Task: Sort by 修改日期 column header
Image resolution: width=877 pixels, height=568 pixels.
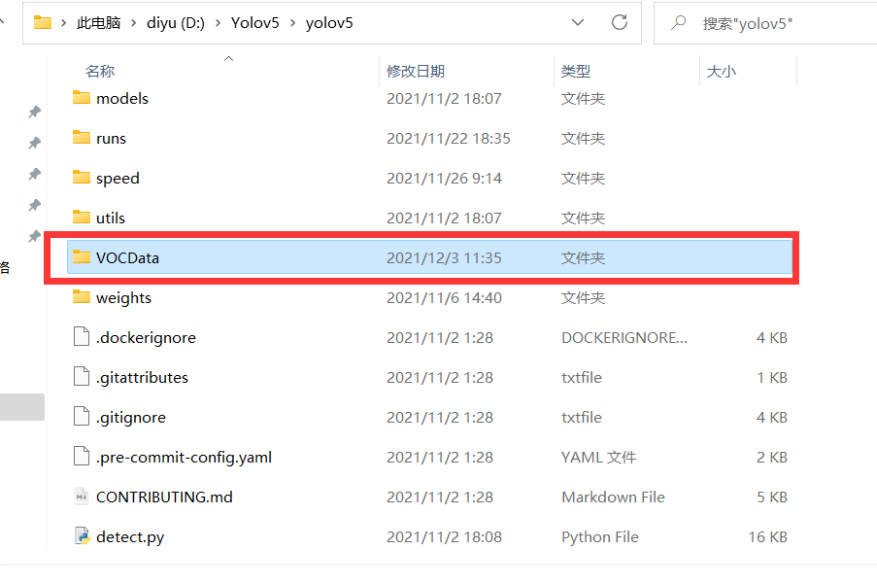Action: click(x=416, y=71)
